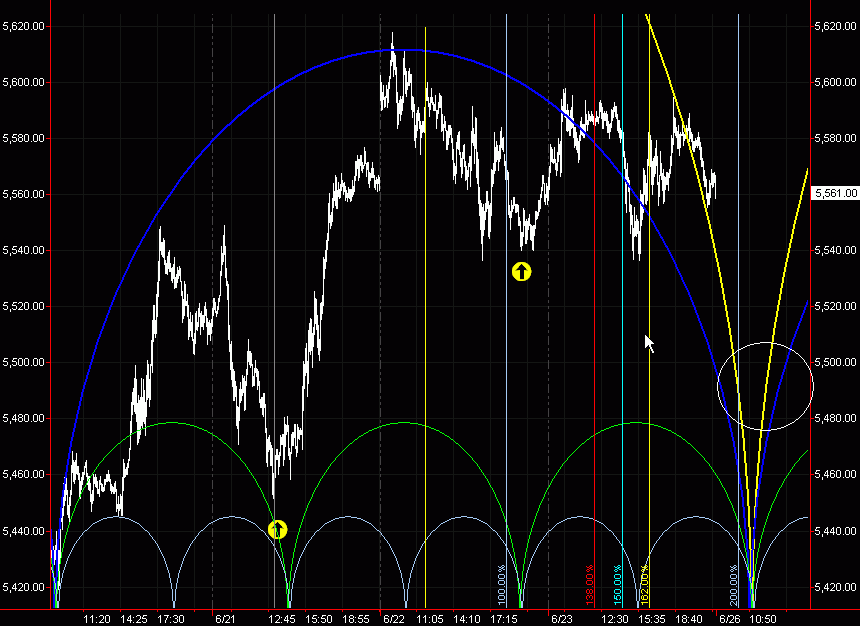
Task: Click the 10:50 time label on axis
Action: click(763, 619)
